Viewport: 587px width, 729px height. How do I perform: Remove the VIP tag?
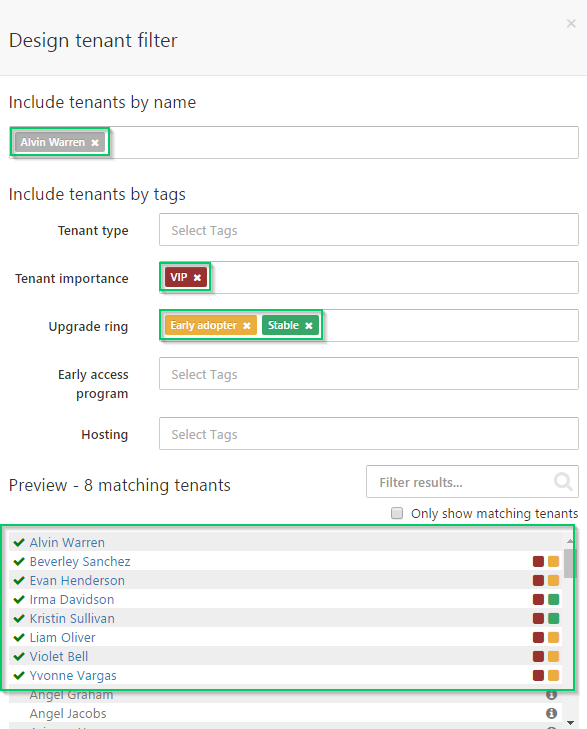tap(197, 278)
